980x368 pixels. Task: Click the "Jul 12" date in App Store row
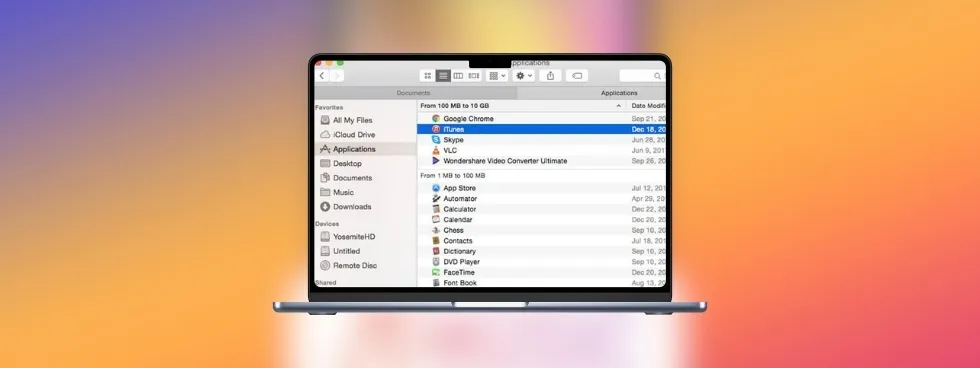[648, 188]
